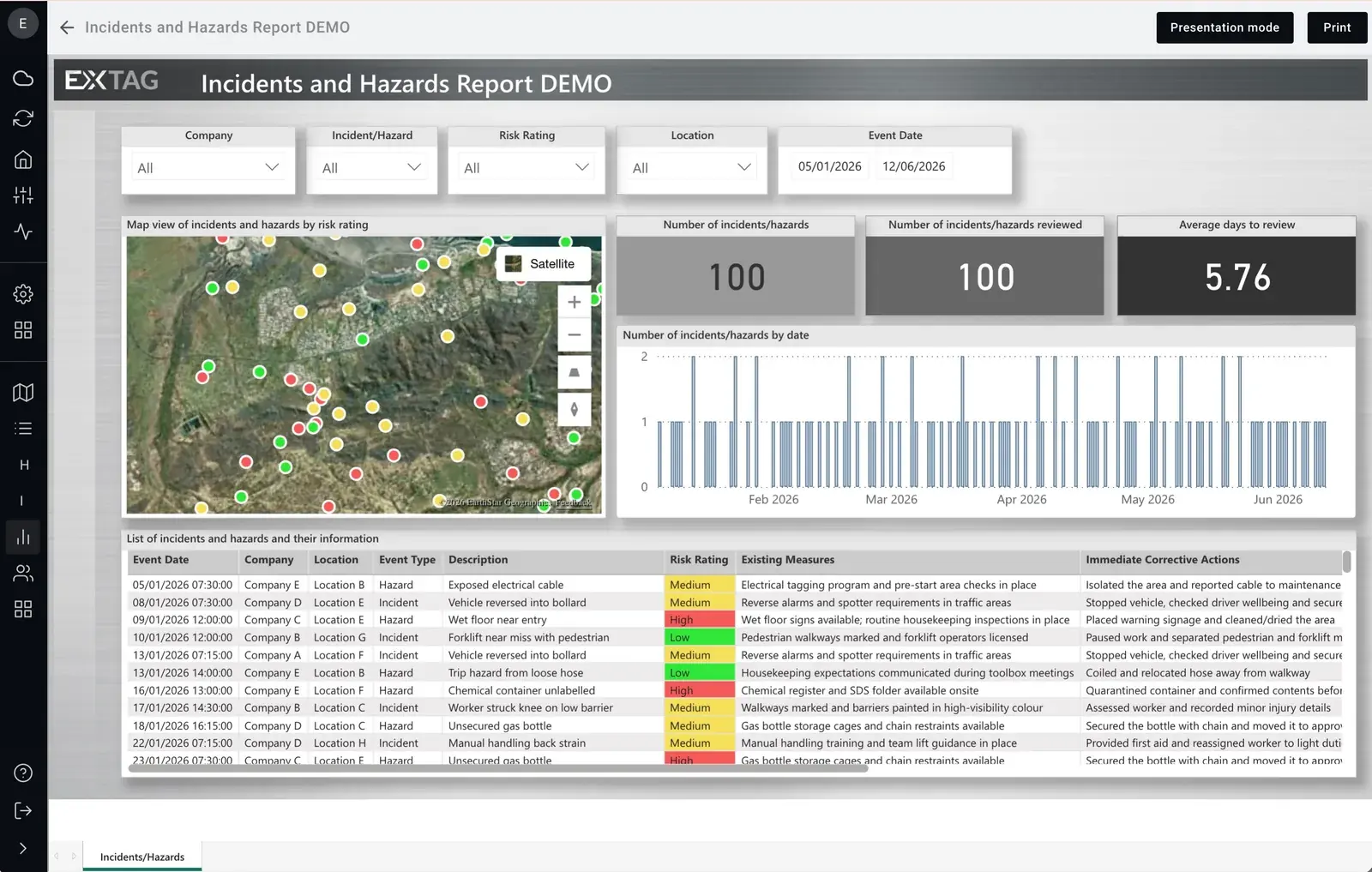Open the settings gear sidebar icon
This screenshot has width=1372, height=872.
23,294
